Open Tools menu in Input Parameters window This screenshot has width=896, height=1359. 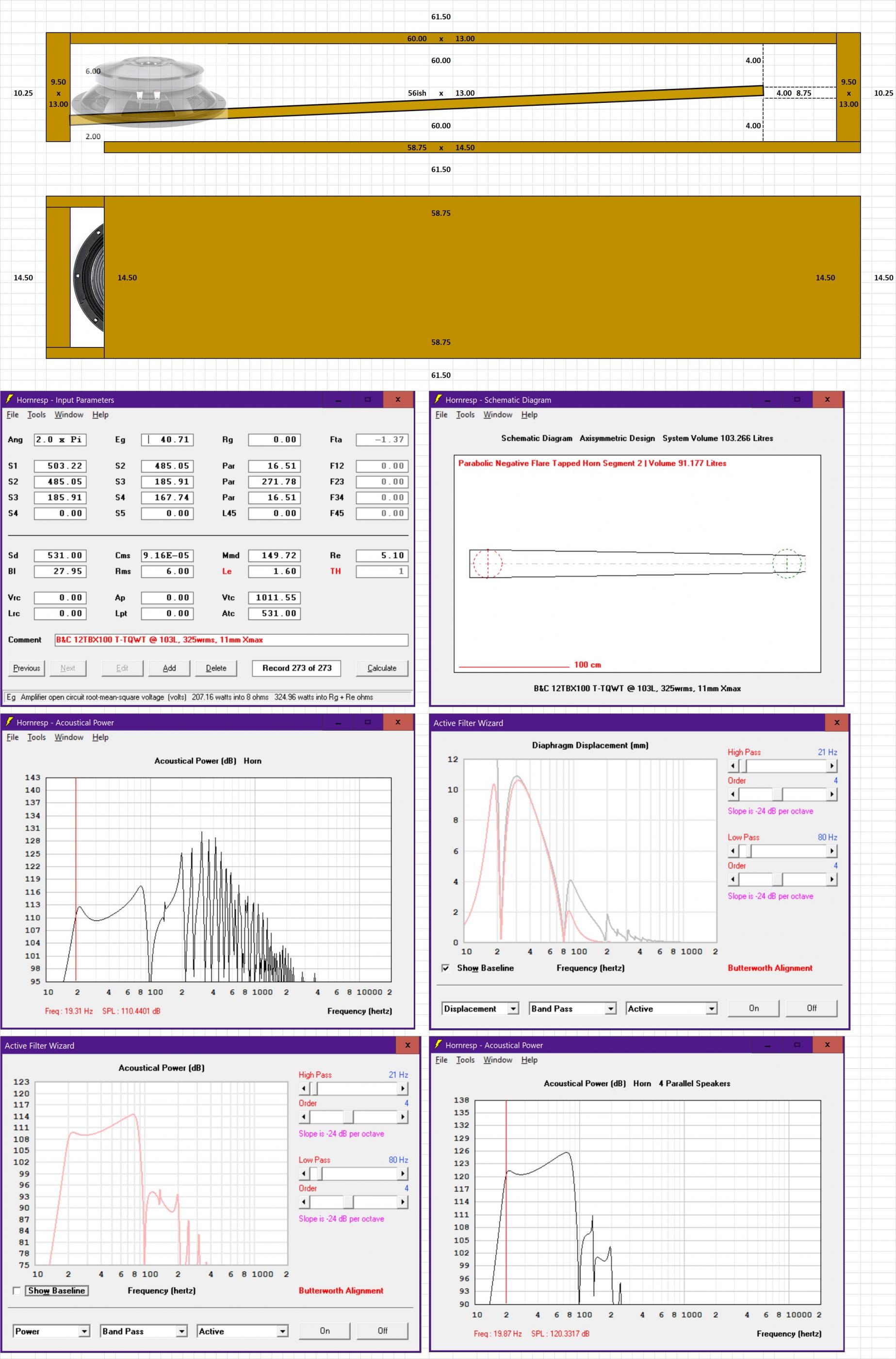point(36,414)
